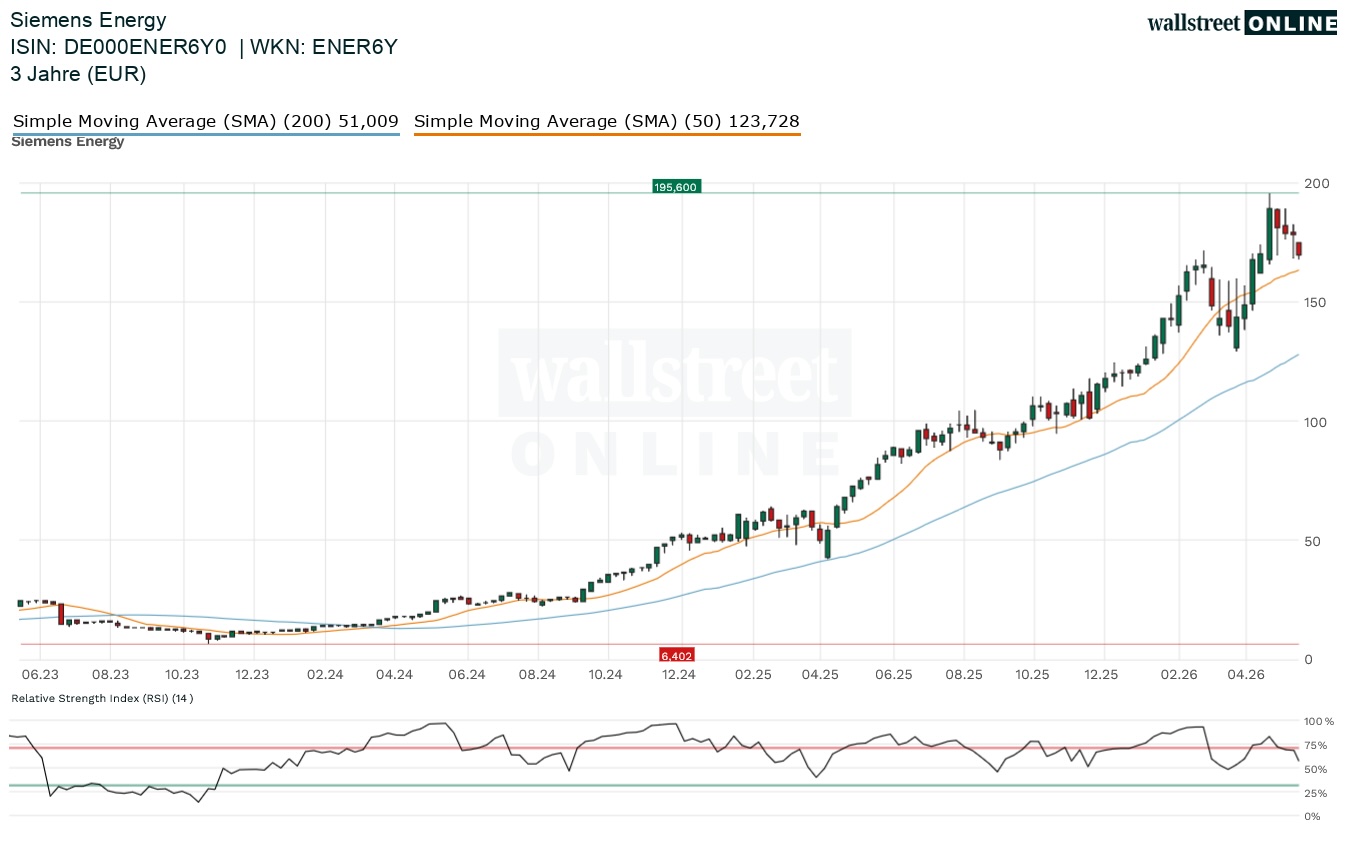
Task: Click the RSI 50% axis label
Action: (1317, 769)
